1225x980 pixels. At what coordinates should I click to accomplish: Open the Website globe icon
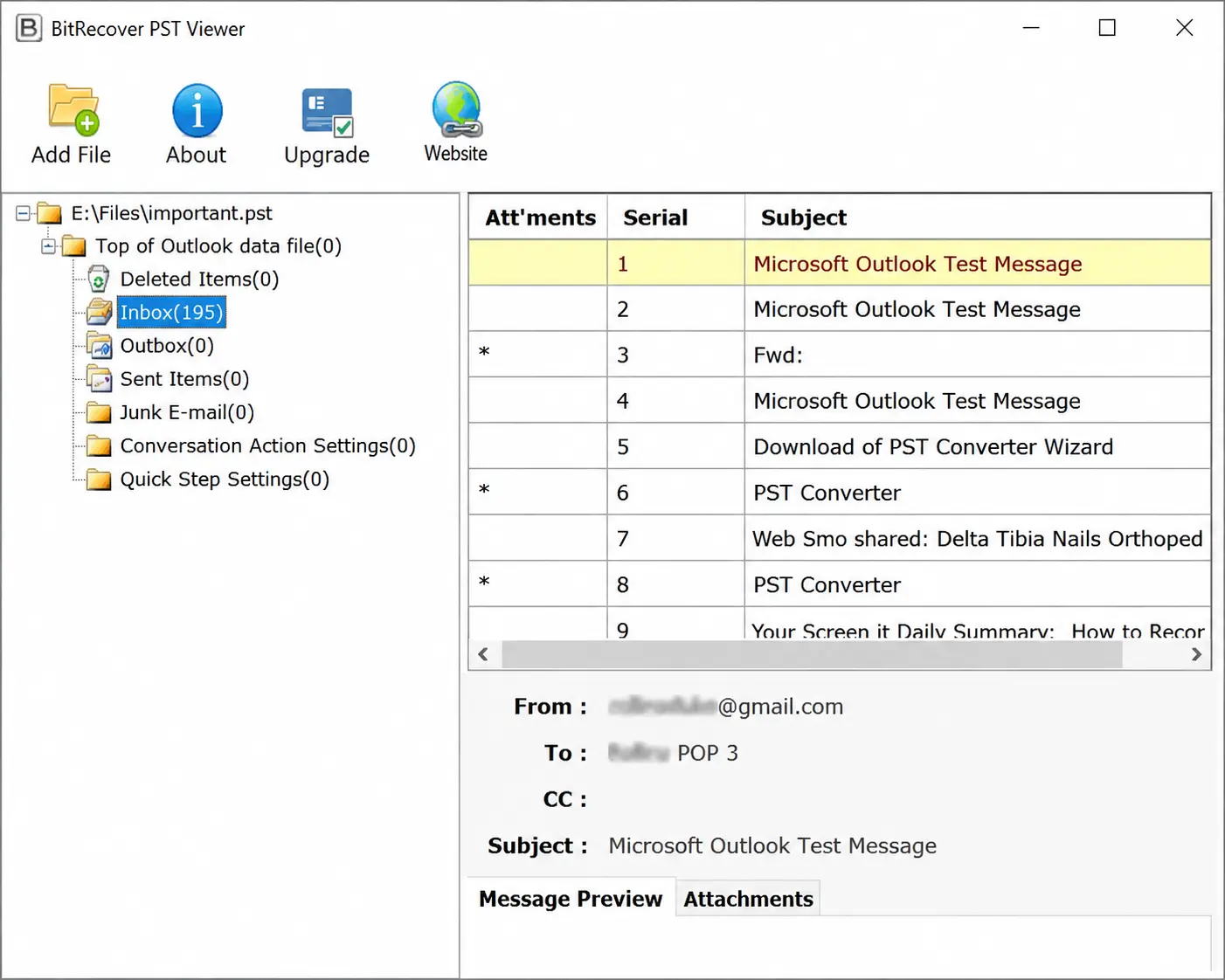(456, 110)
